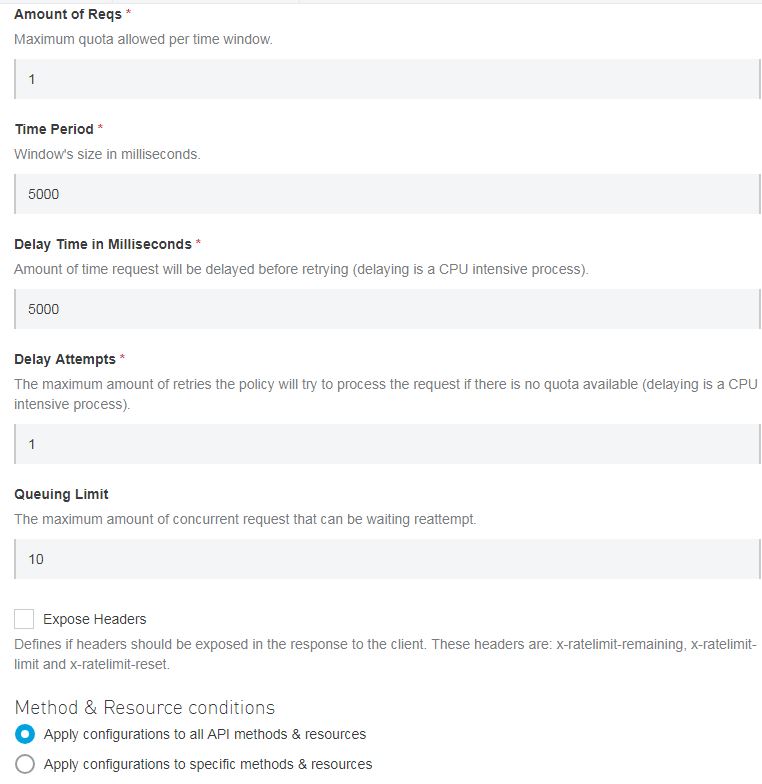Click the "Method & Resource conditions" heading
762x784 pixels.
(145, 707)
